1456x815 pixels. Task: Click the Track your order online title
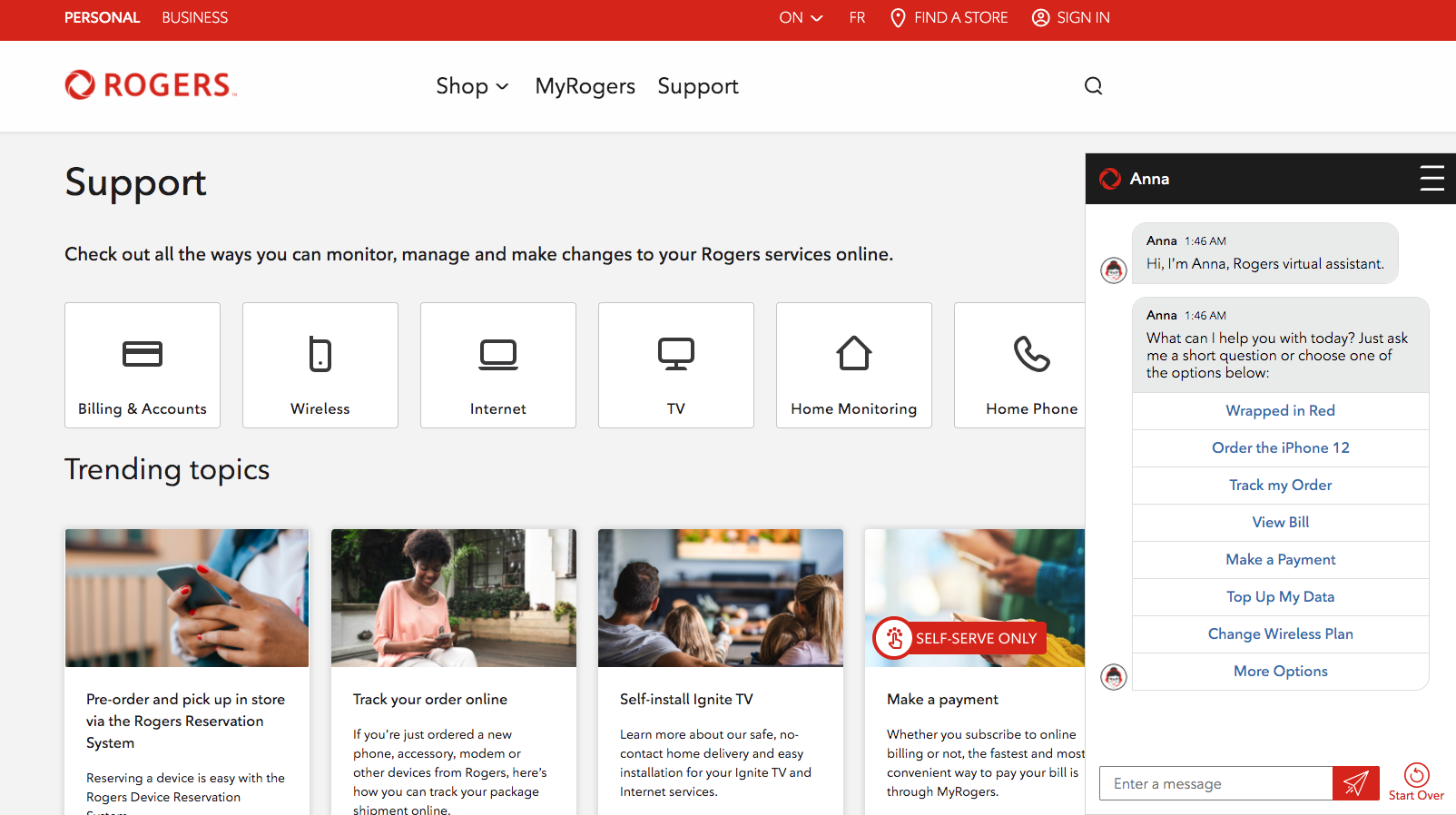430,699
